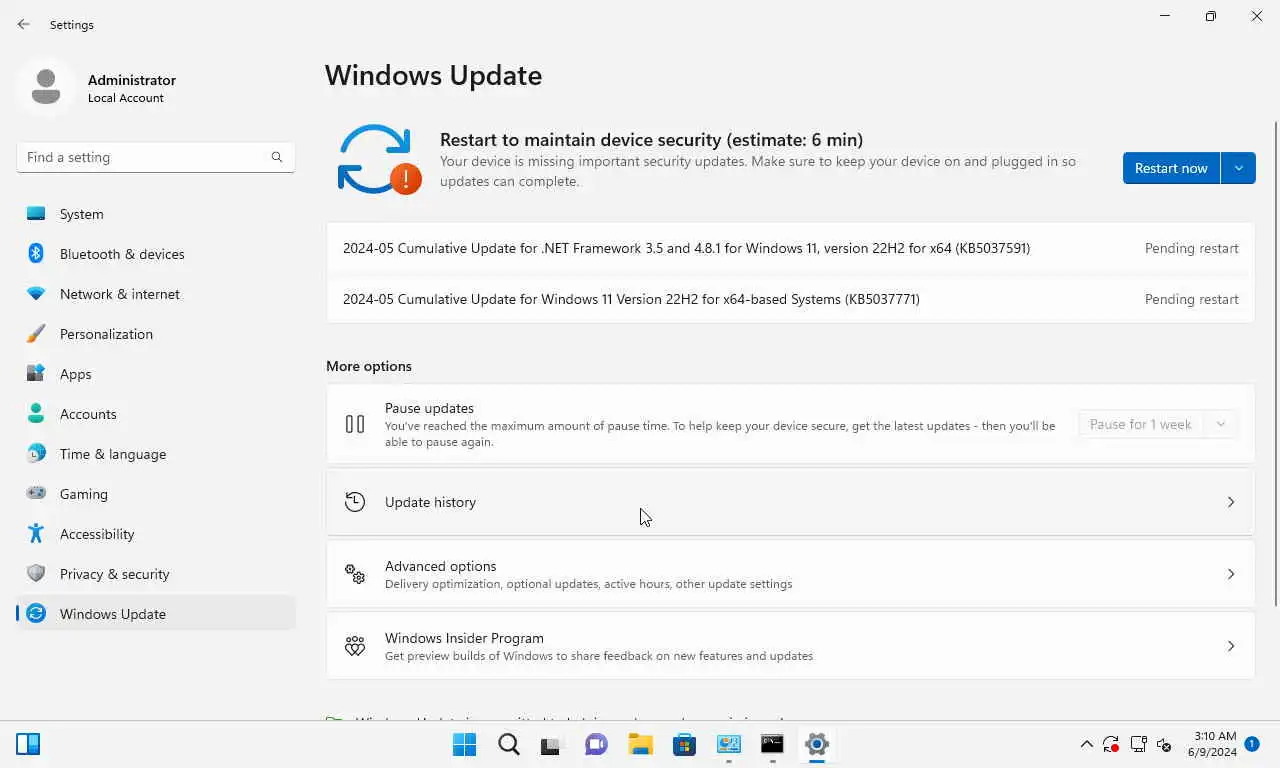Viewport: 1280px width, 768px height.
Task: Open Windows Insider Program page
Action: point(790,646)
